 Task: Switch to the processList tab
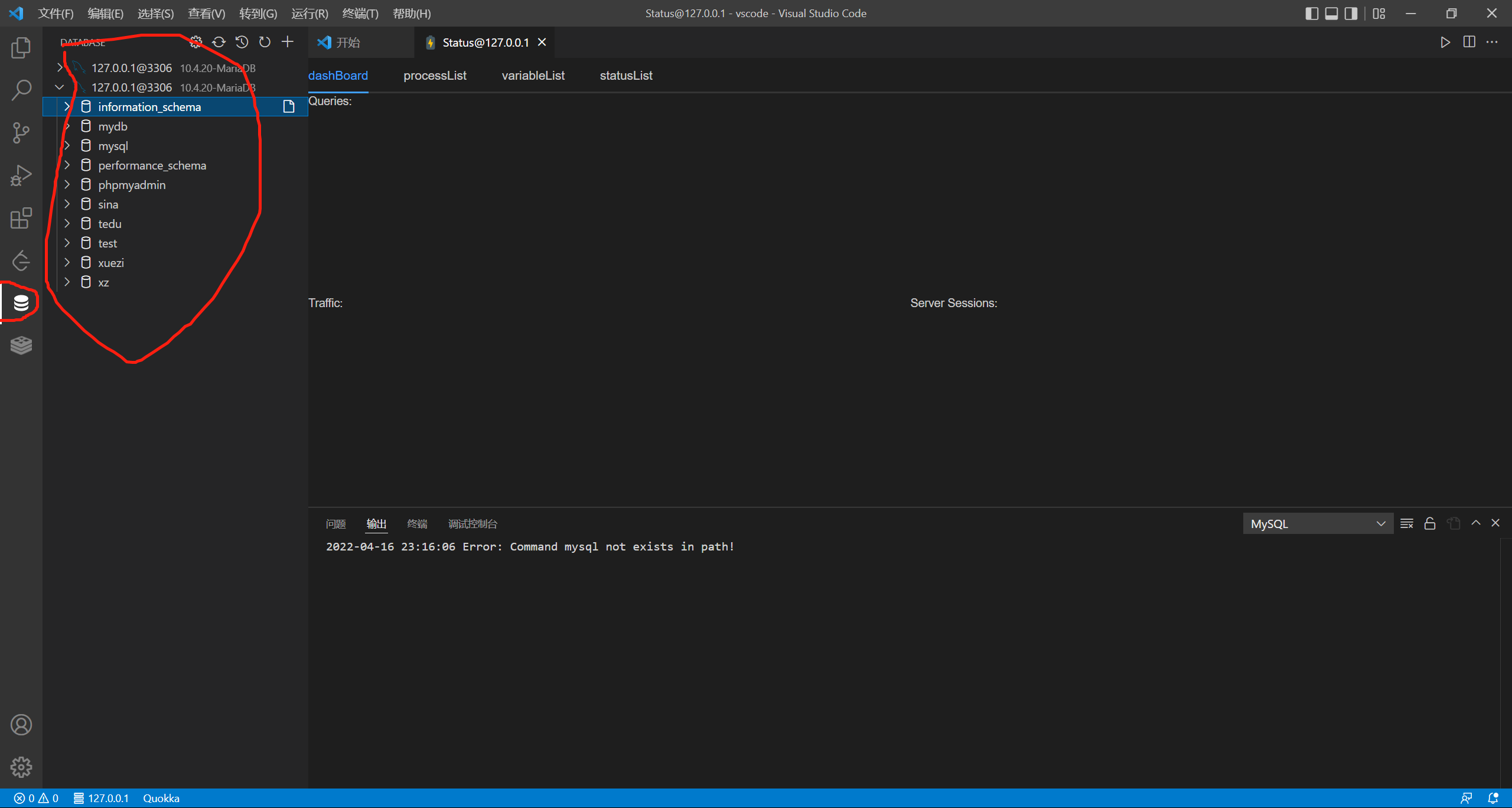(435, 76)
